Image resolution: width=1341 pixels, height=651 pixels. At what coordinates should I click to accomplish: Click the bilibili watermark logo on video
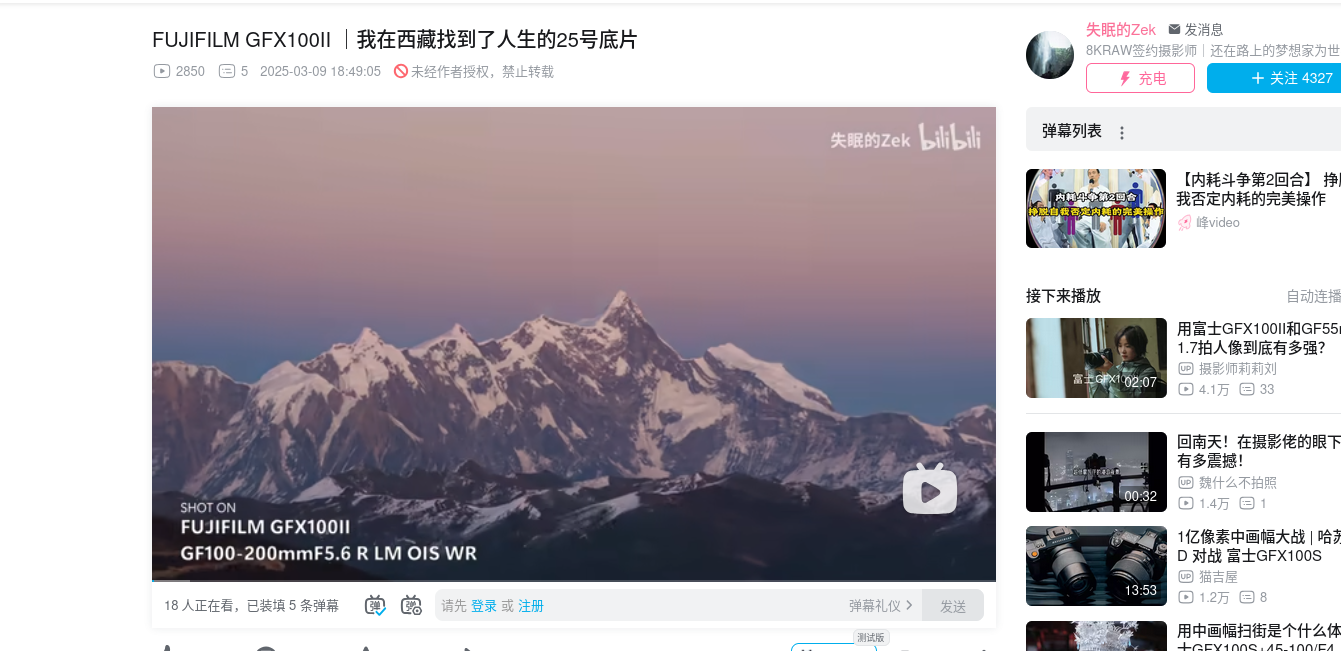[x=950, y=140]
